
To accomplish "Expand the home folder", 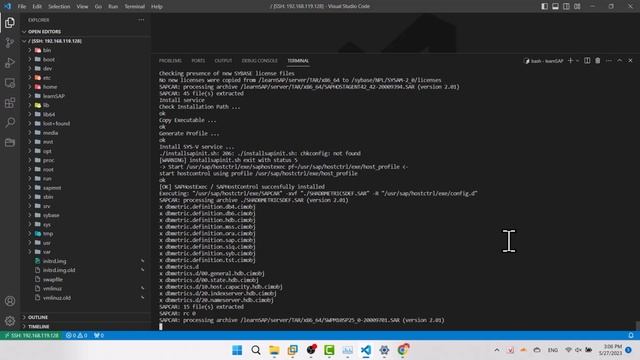I will pyautogui.click(x=86, y=87).
